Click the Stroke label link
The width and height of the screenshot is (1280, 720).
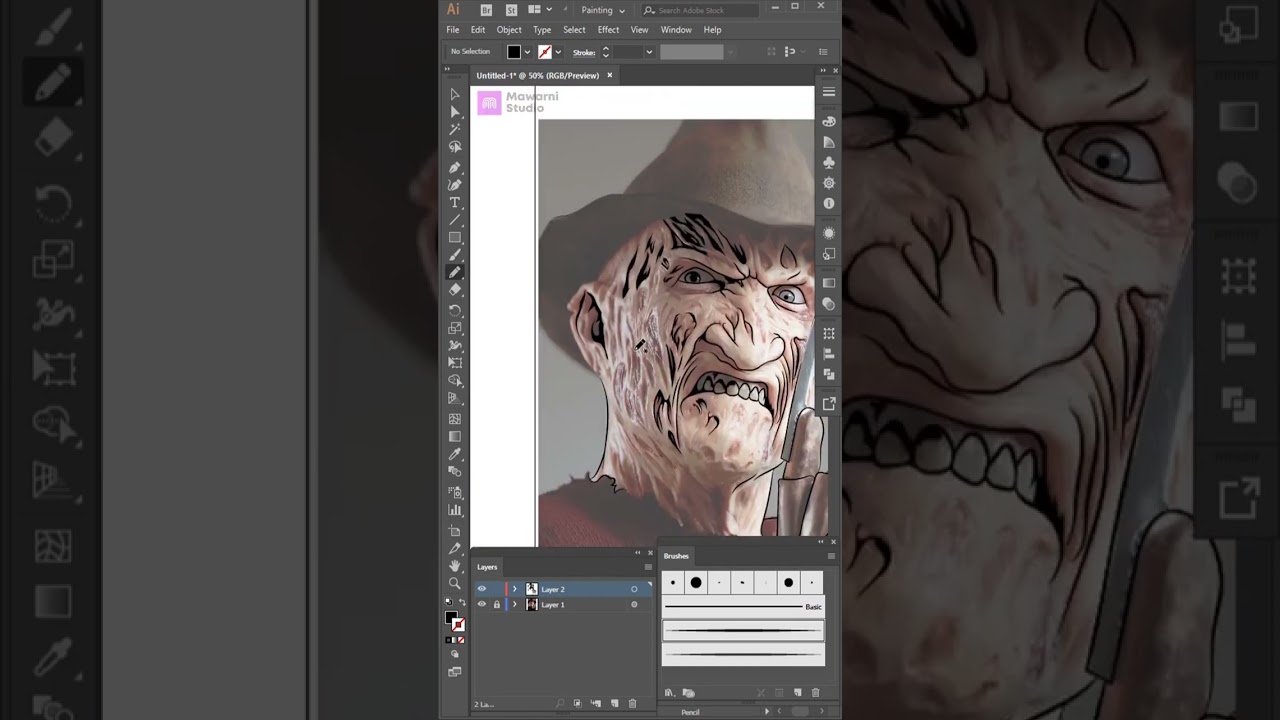coord(584,52)
